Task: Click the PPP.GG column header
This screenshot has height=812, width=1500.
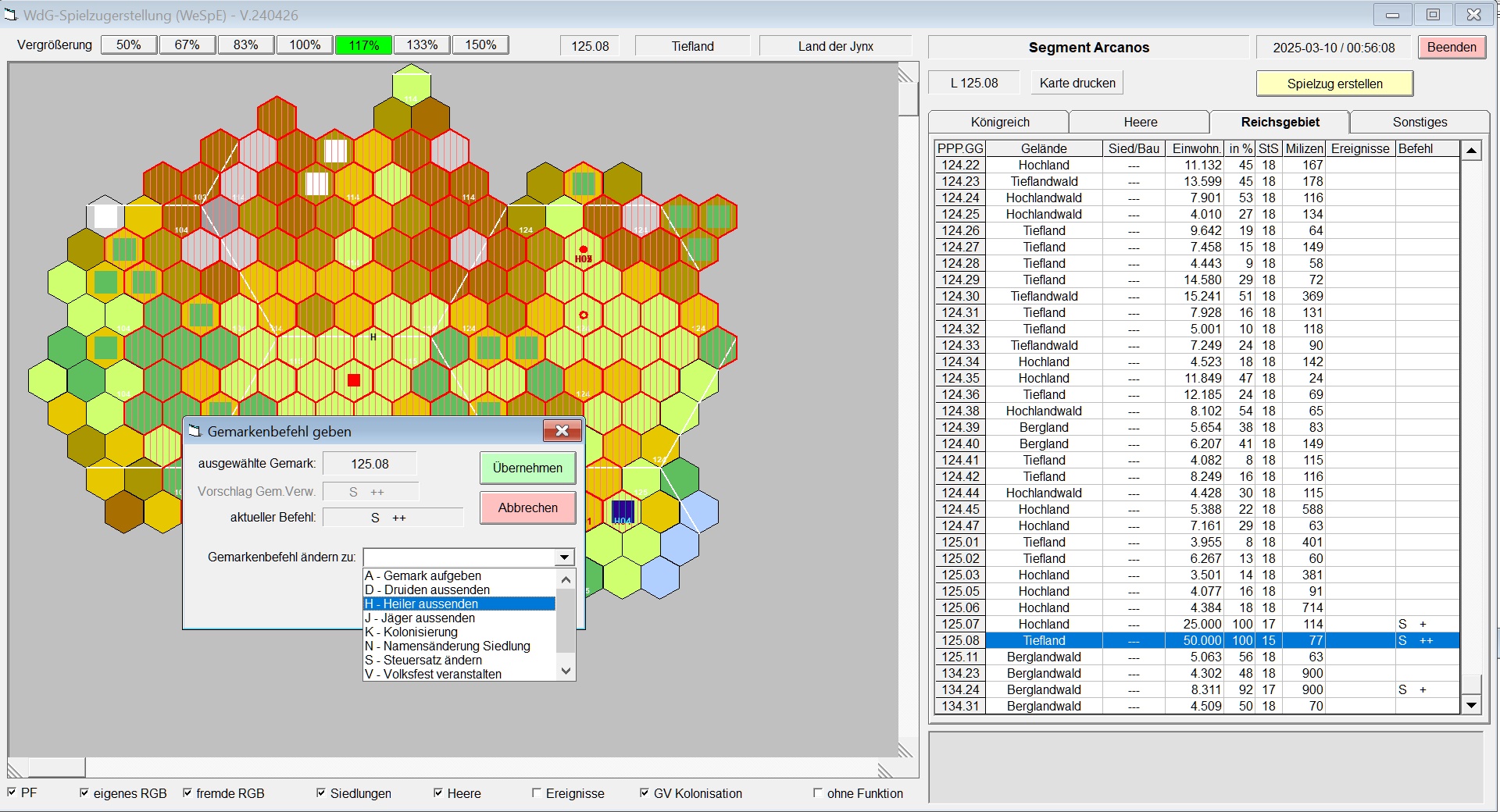Action: click(960, 148)
